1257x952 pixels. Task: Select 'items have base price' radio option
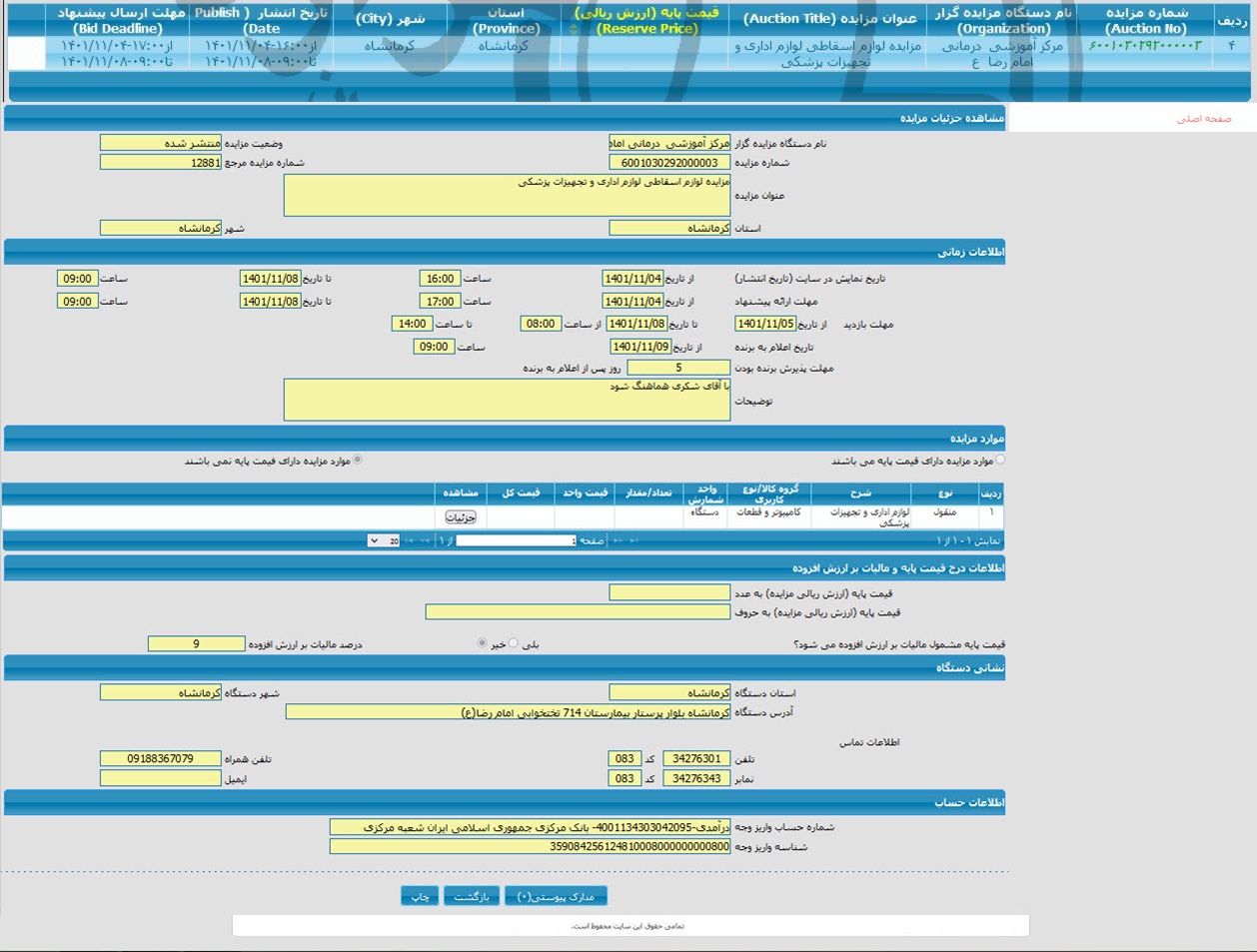(1000, 461)
